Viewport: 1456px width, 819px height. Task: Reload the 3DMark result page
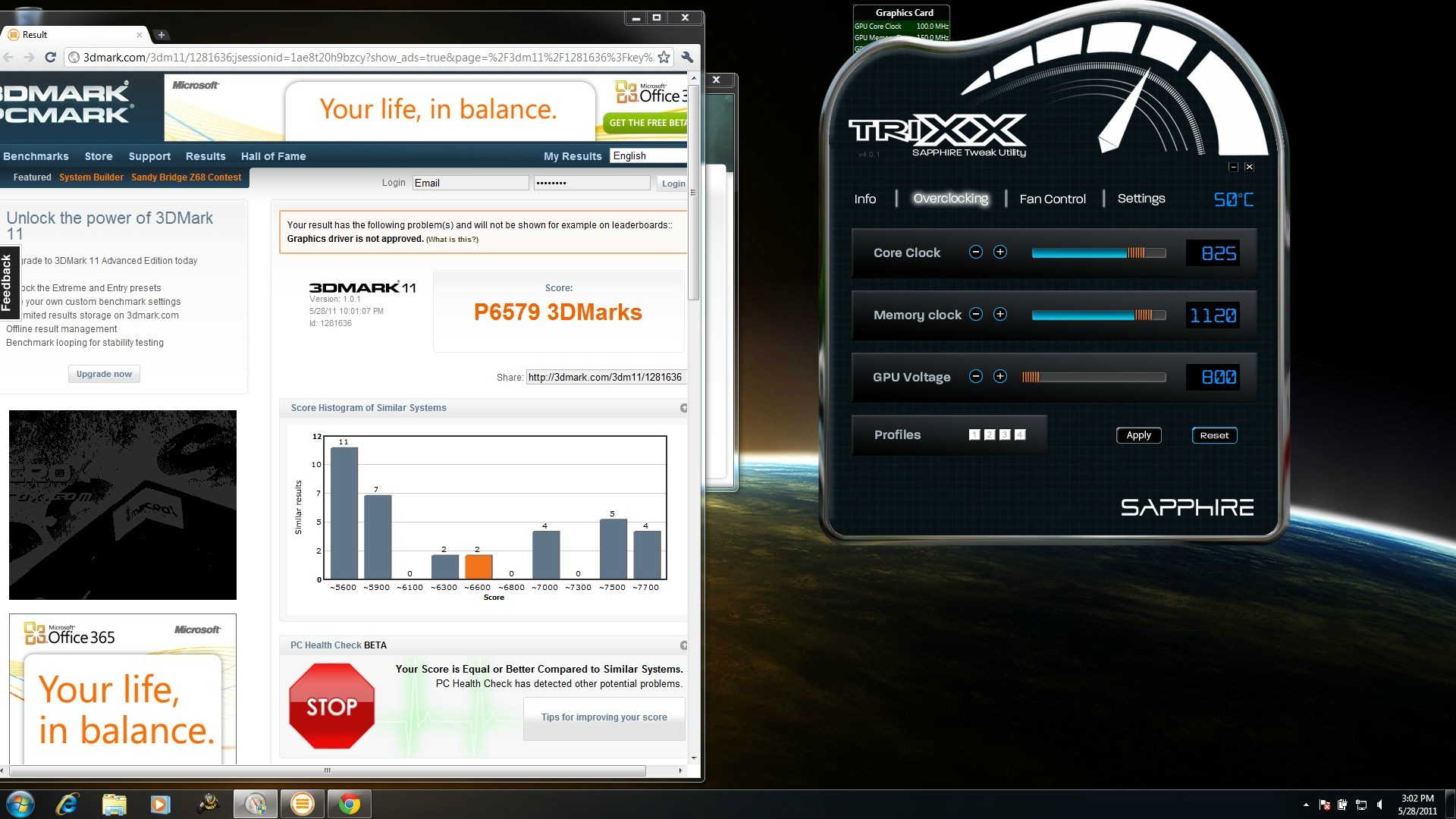point(51,57)
